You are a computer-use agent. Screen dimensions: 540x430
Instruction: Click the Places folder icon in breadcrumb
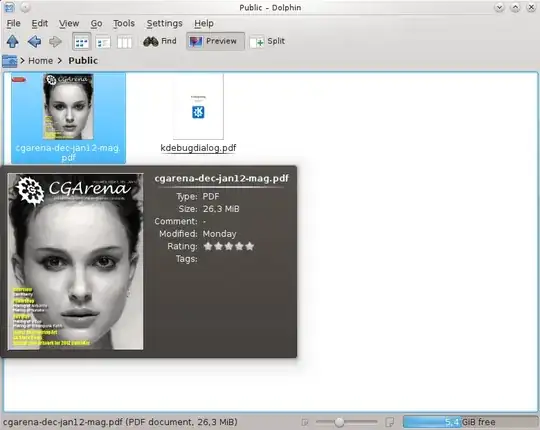tap(9, 61)
